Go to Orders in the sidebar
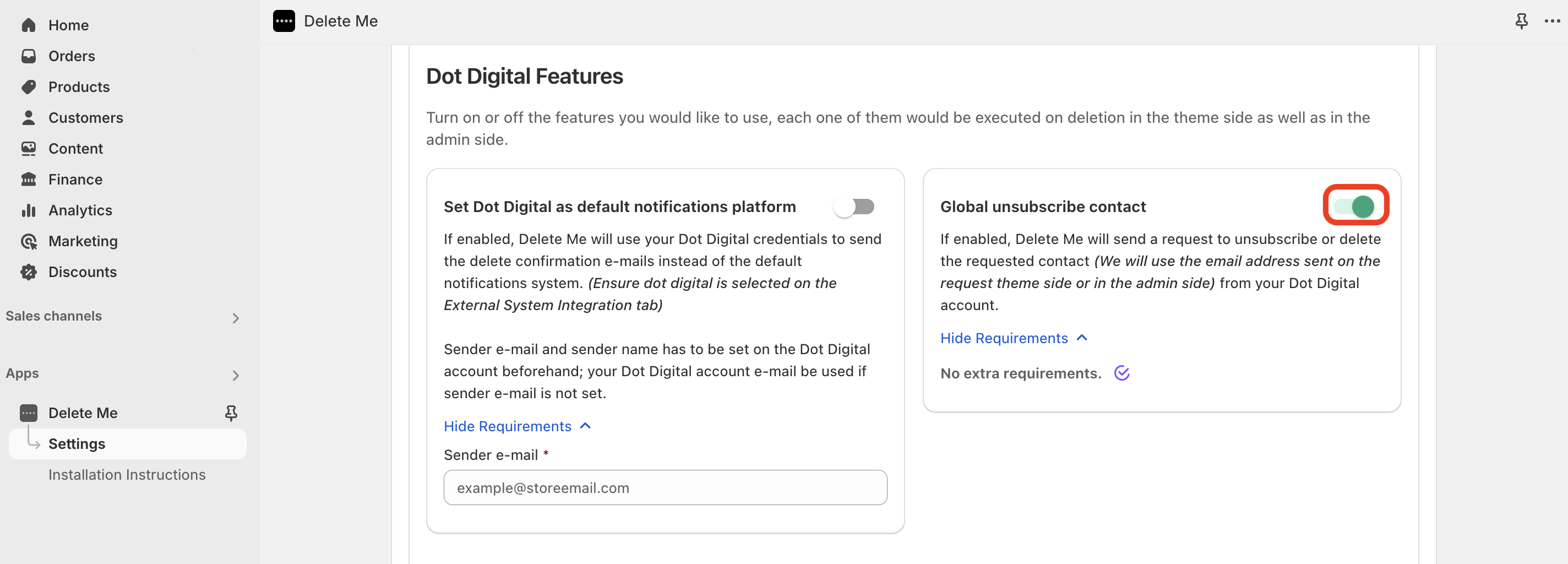The image size is (1568, 564). click(72, 56)
